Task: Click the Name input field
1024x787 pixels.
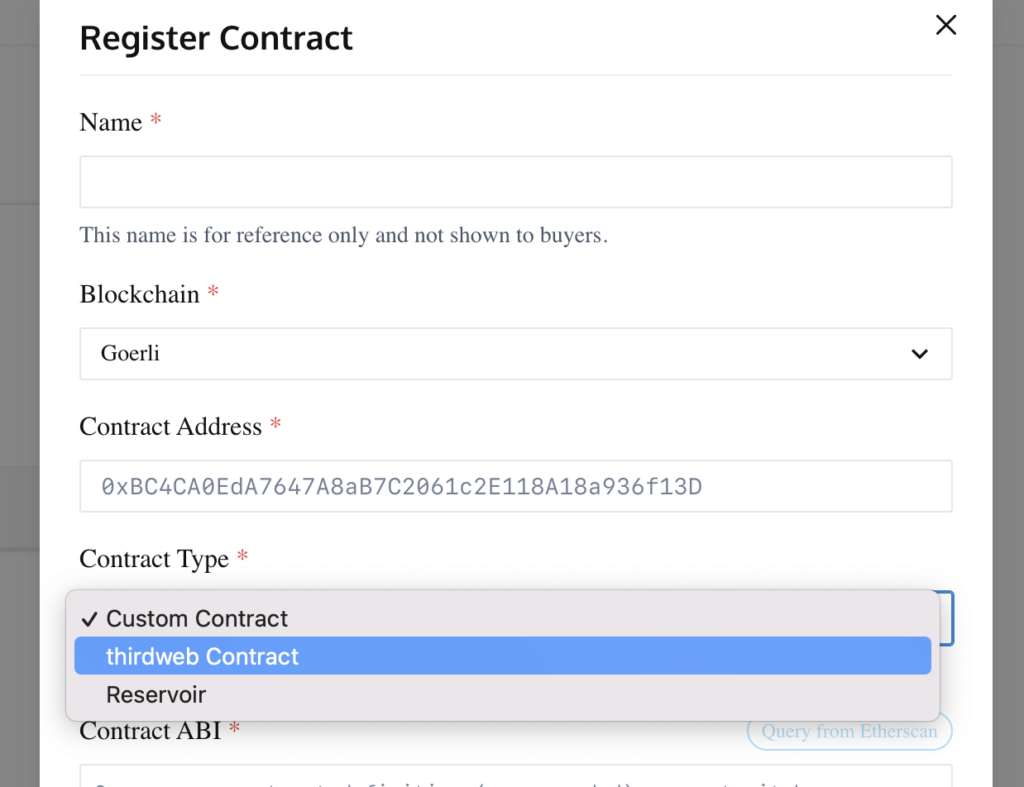Action: pyautogui.click(x=515, y=182)
